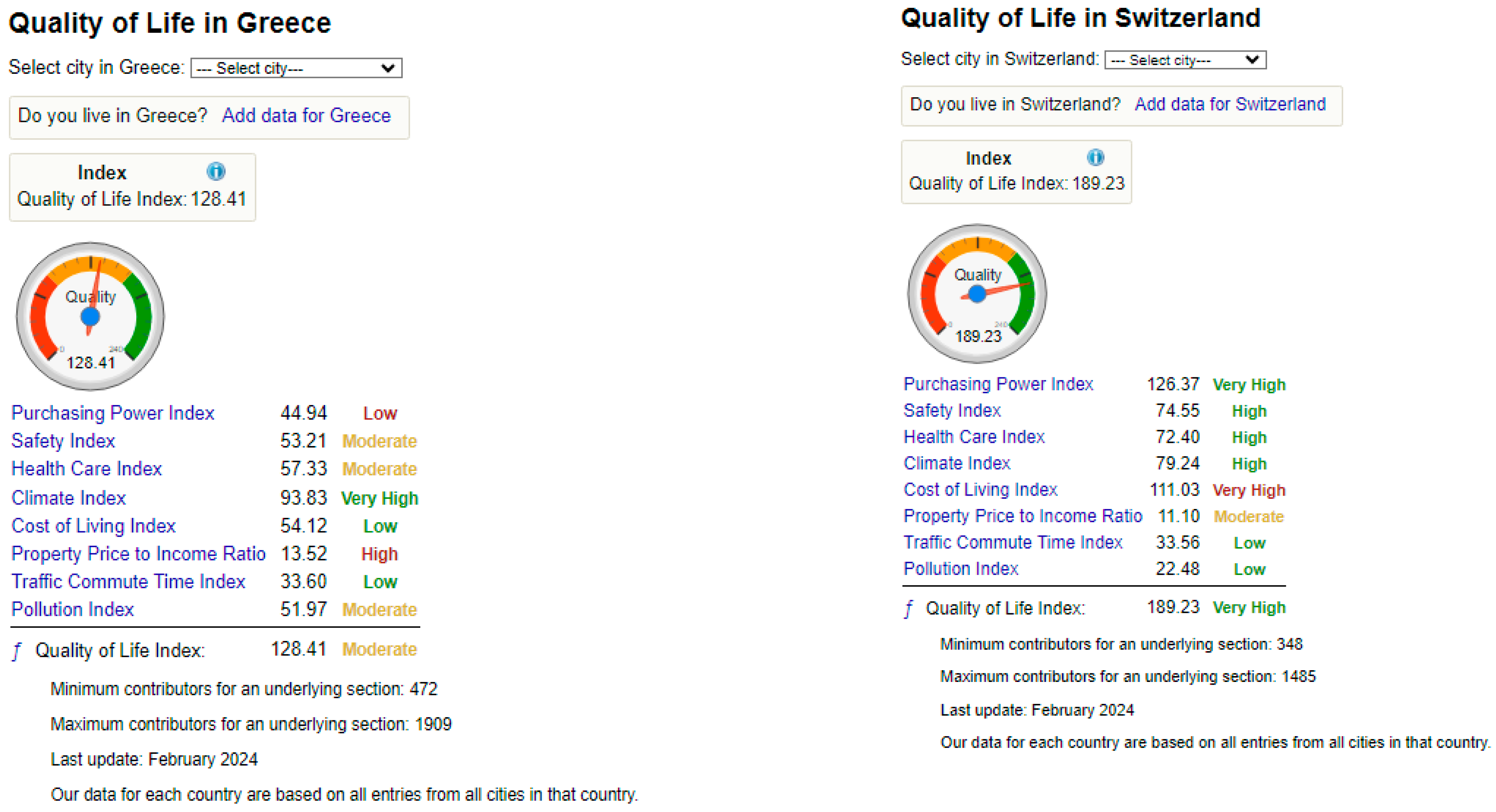This screenshot has height=812, width=1496.
Task: Open Switzerland Climate Index link
Action: (957, 464)
